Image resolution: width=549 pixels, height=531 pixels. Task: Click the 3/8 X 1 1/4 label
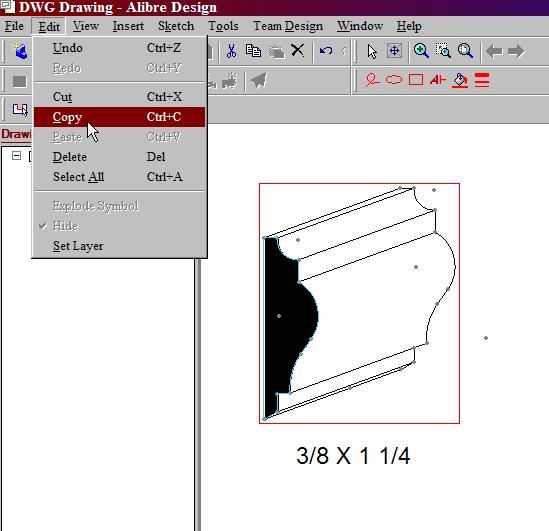[x=353, y=455]
